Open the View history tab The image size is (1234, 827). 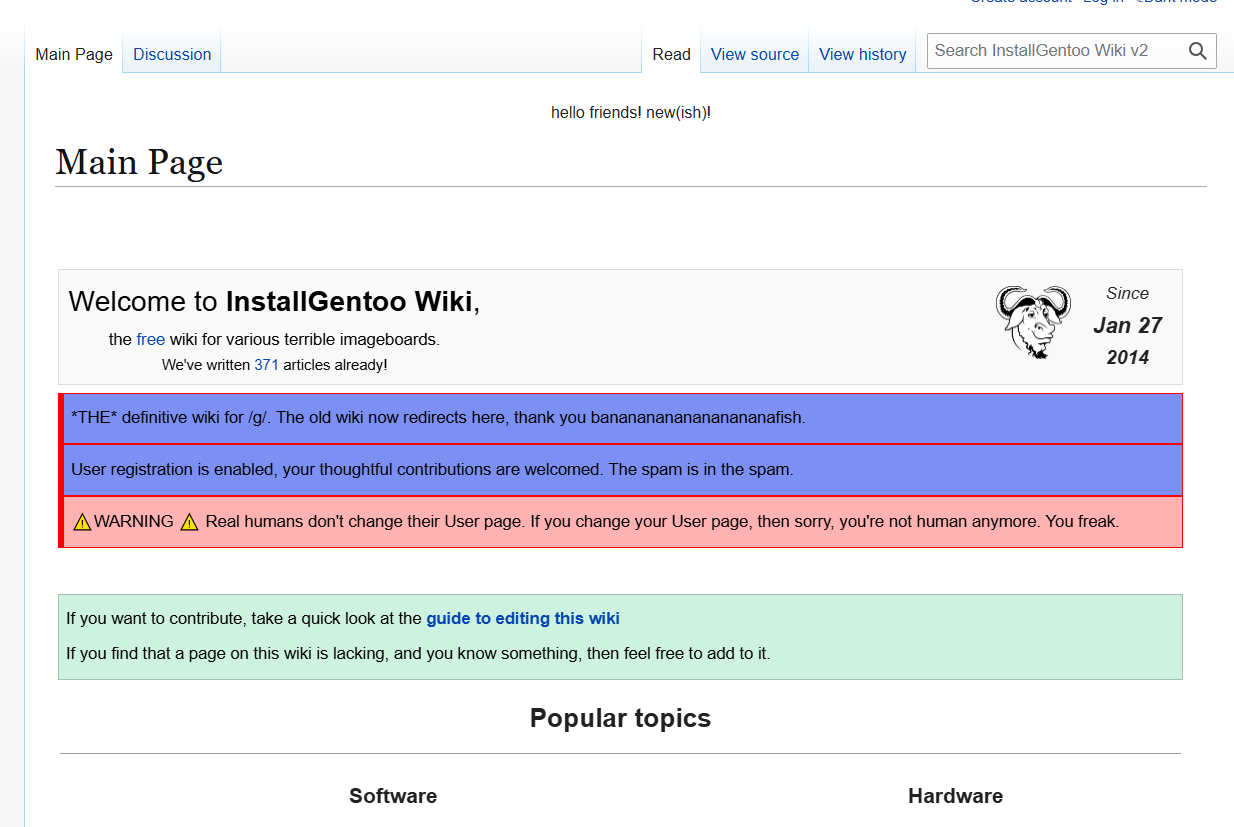point(862,54)
